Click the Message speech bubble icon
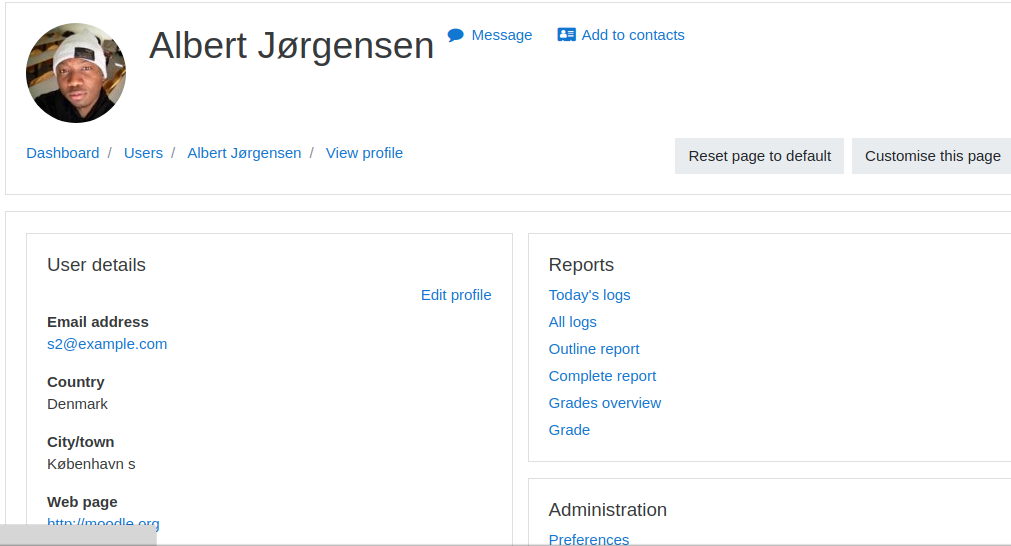Viewport: 1011px width, 546px height. (456, 35)
